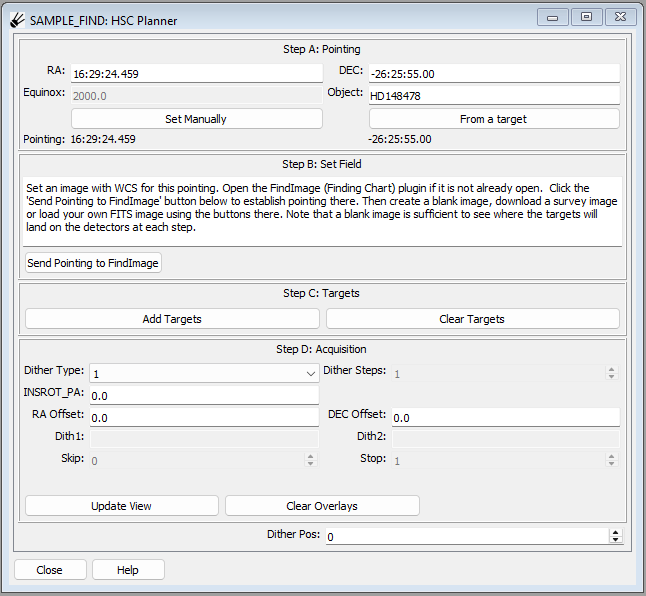Open the Dither Type dropdown
The height and width of the screenshot is (596, 646).
[x=204, y=374]
